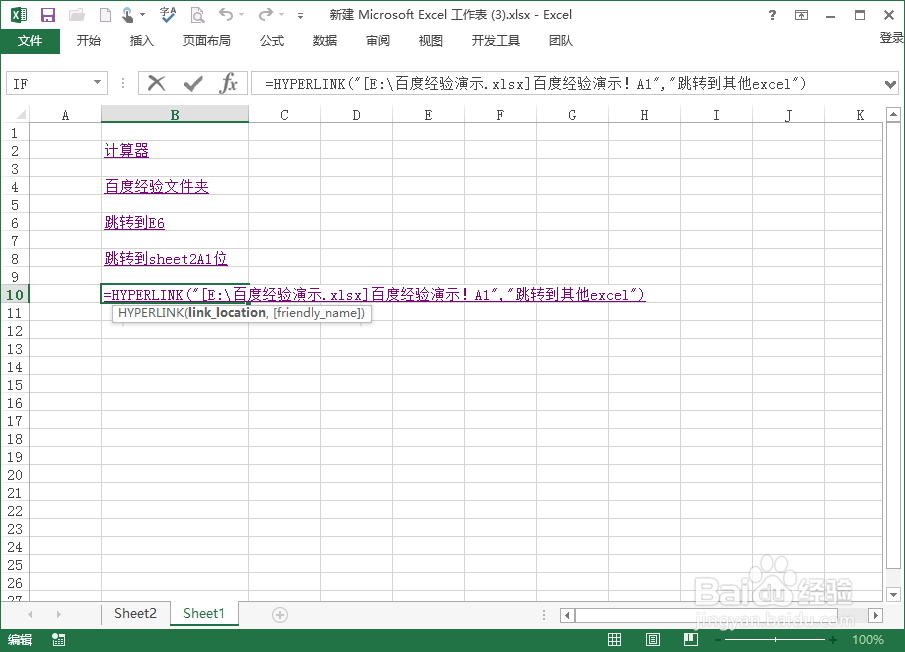Click the Undo arrow icon
905x652 pixels.
[x=226, y=14]
